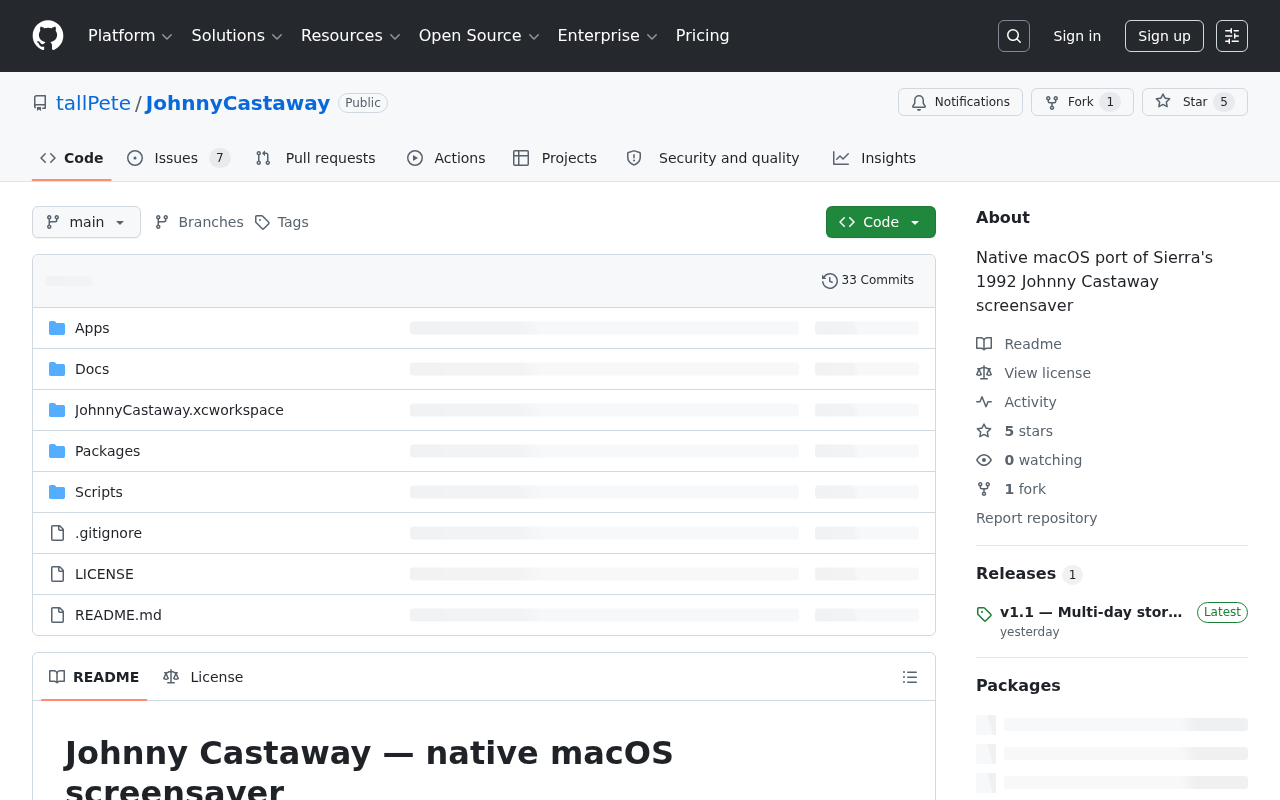Image resolution: width=1280 pixels, height=800 pixels.
Task: Click the repository icon beside tallPete
Action: coord(40,103)
